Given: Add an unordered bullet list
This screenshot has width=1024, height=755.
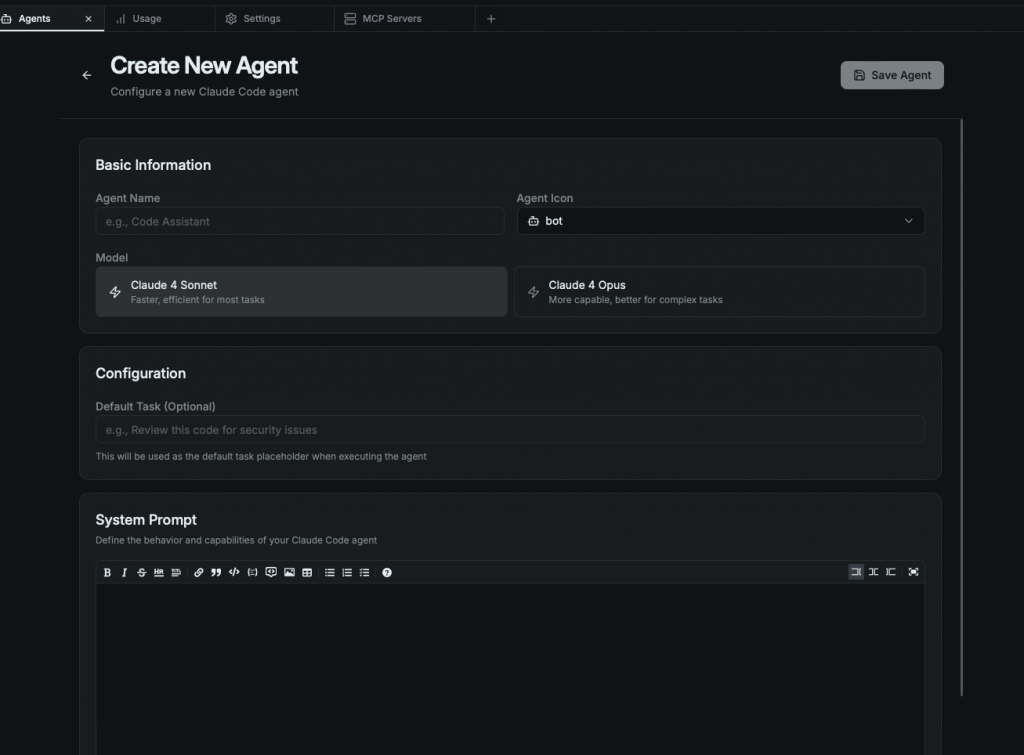Looking at the screenshot, I should [329, 572].
